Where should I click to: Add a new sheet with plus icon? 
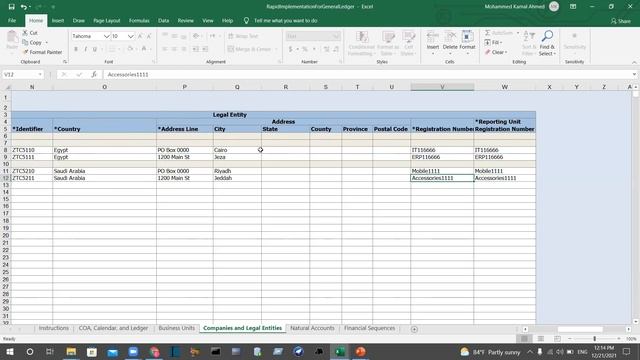(414, 329)
